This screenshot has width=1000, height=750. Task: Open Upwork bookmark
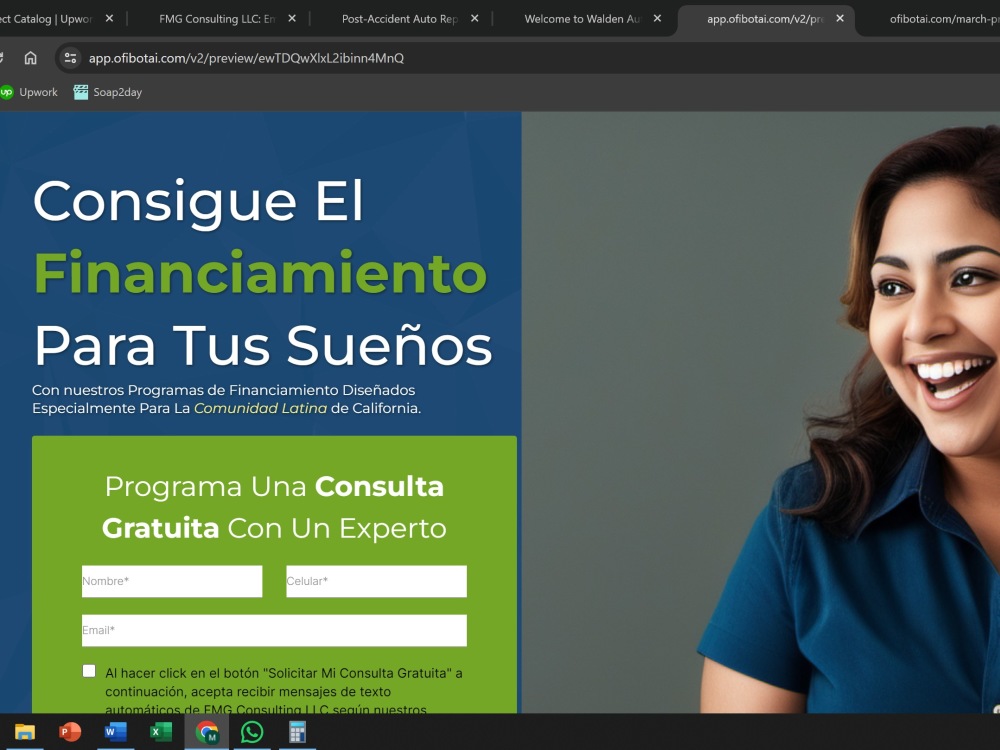tap(29, 92)
